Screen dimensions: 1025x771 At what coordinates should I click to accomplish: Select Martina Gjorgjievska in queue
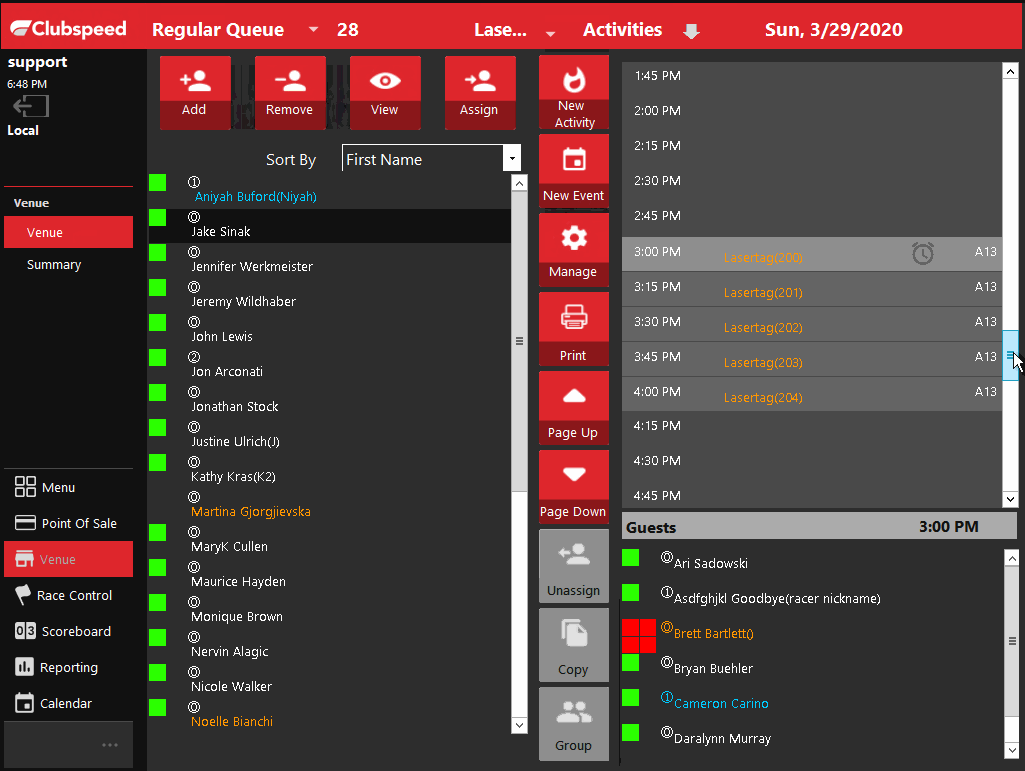(x=329, y=505)
